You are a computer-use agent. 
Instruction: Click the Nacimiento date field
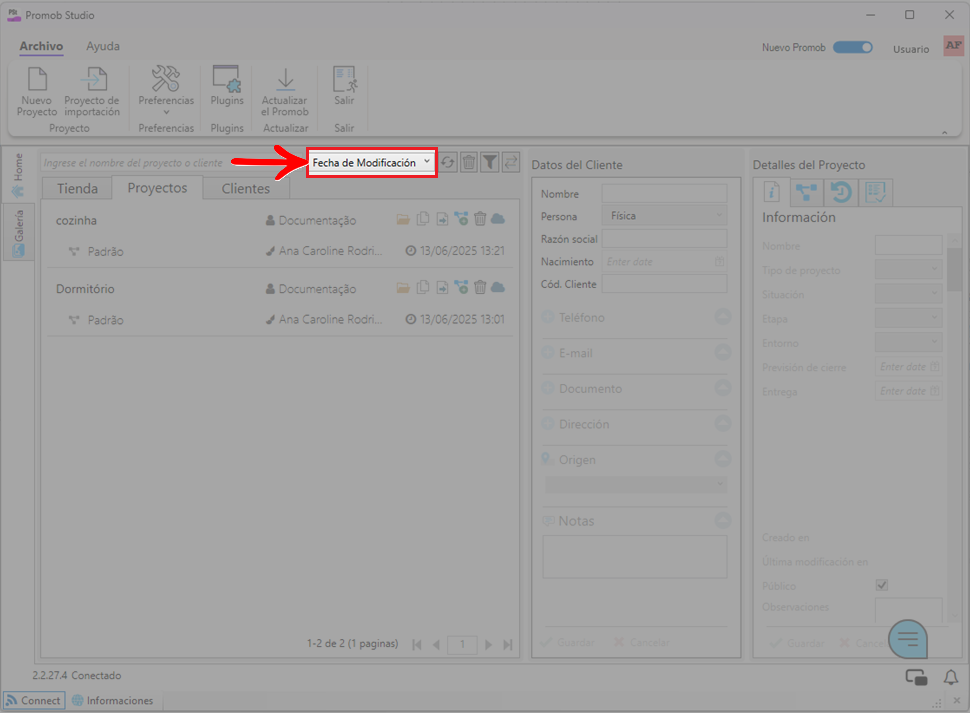tap(664, 262)
